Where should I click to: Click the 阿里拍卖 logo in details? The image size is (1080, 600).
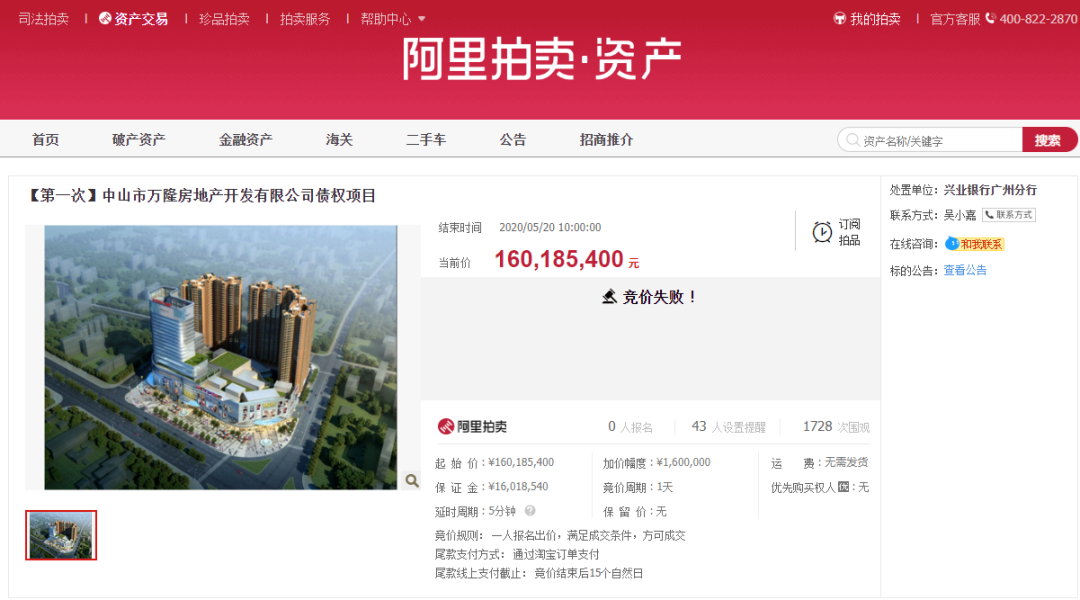472,426
